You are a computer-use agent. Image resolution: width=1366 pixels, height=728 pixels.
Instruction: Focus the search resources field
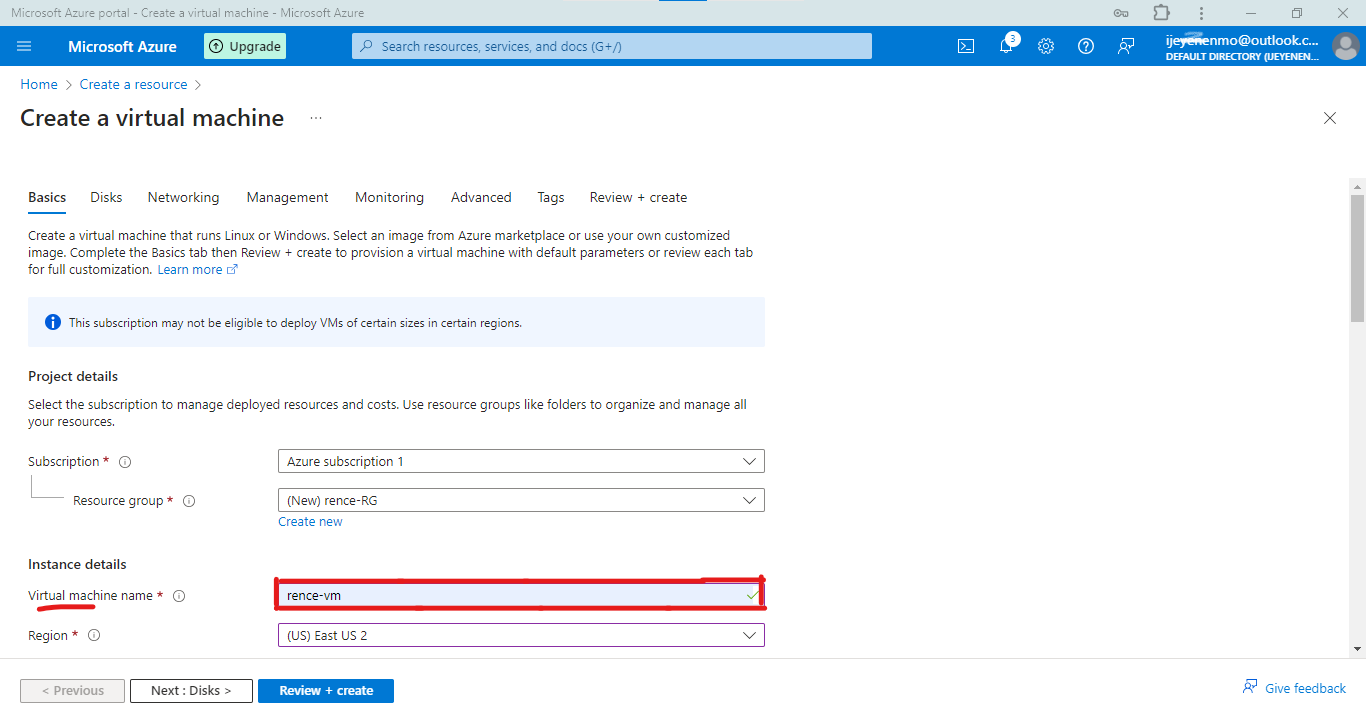pos(612,46)
